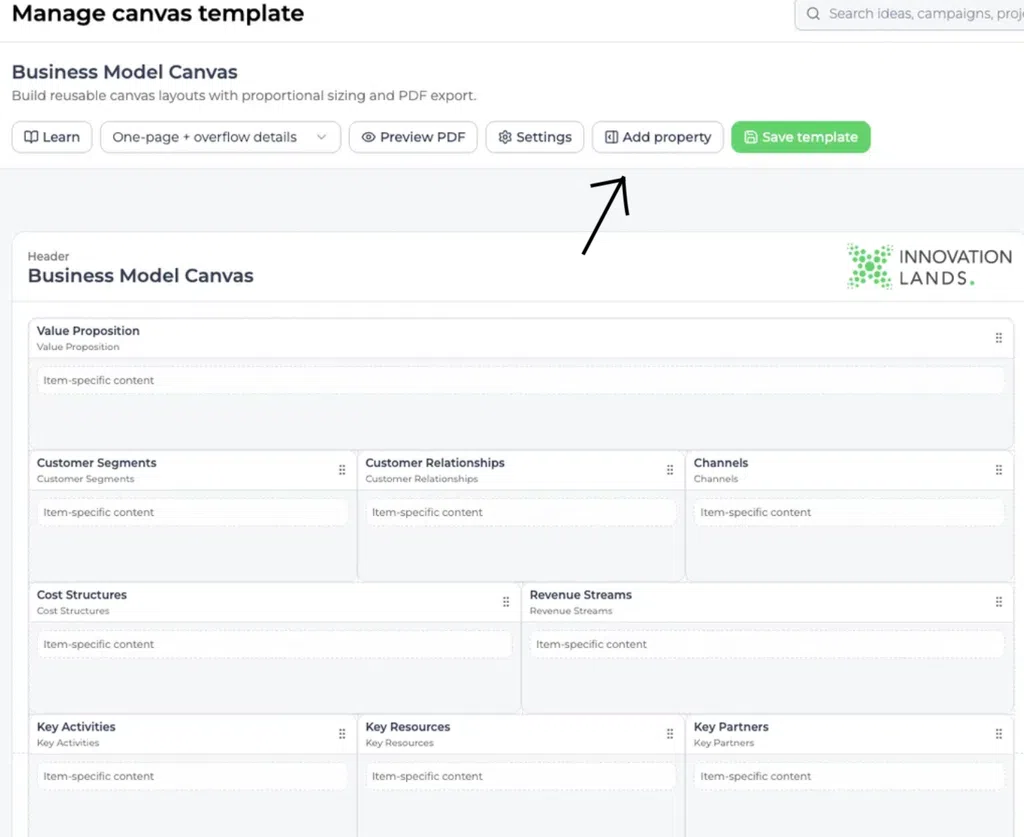This screenshot has width=1024, height=837.
Task: Click Channels item-specific content field
Action: 849,513
